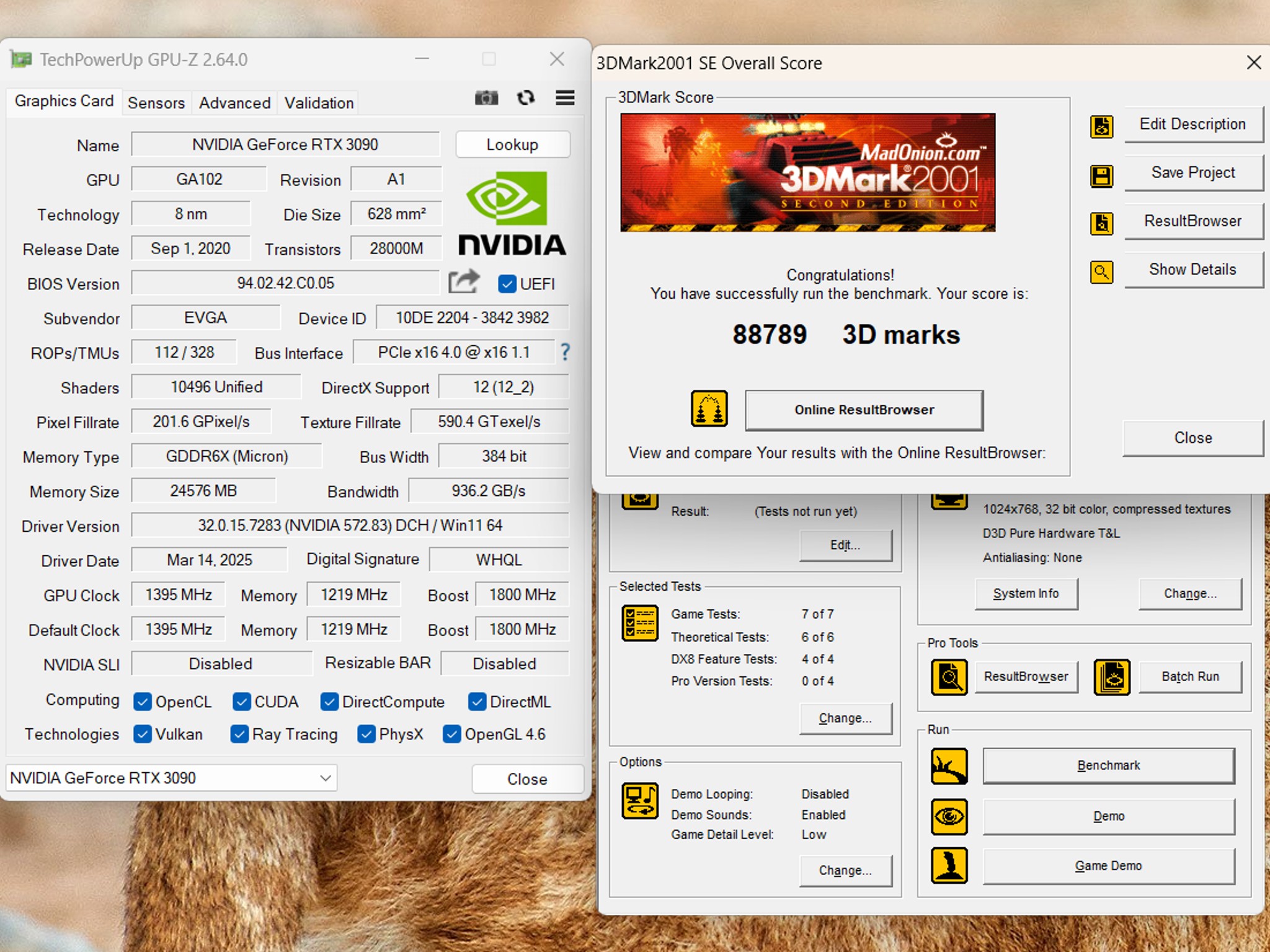Click the GPU-Z Close button
1270x952 pixels.
(x=527, y=779)
